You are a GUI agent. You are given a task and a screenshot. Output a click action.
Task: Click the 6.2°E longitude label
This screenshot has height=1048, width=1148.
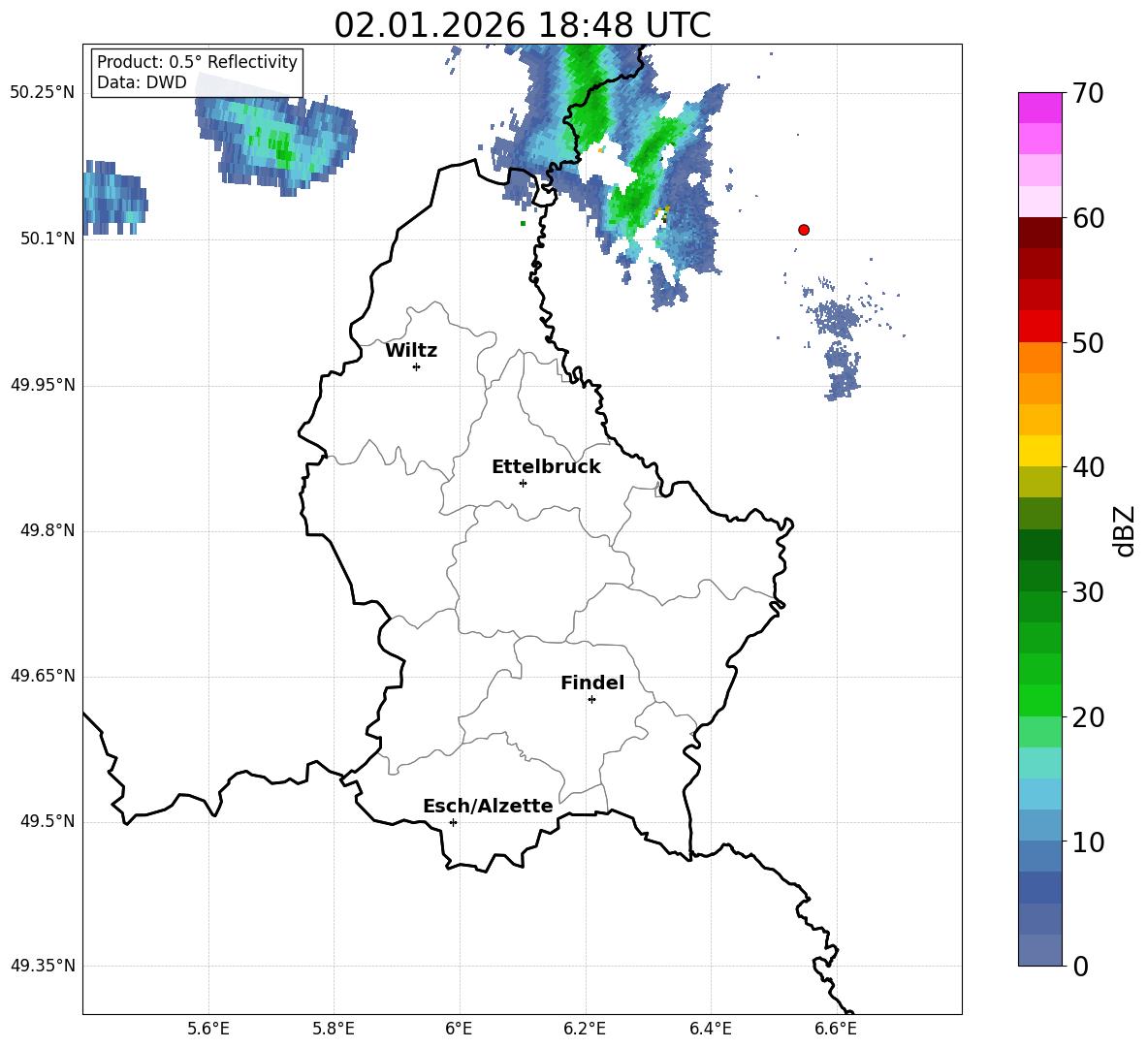pyautogui.click(x=585, y=1029)
